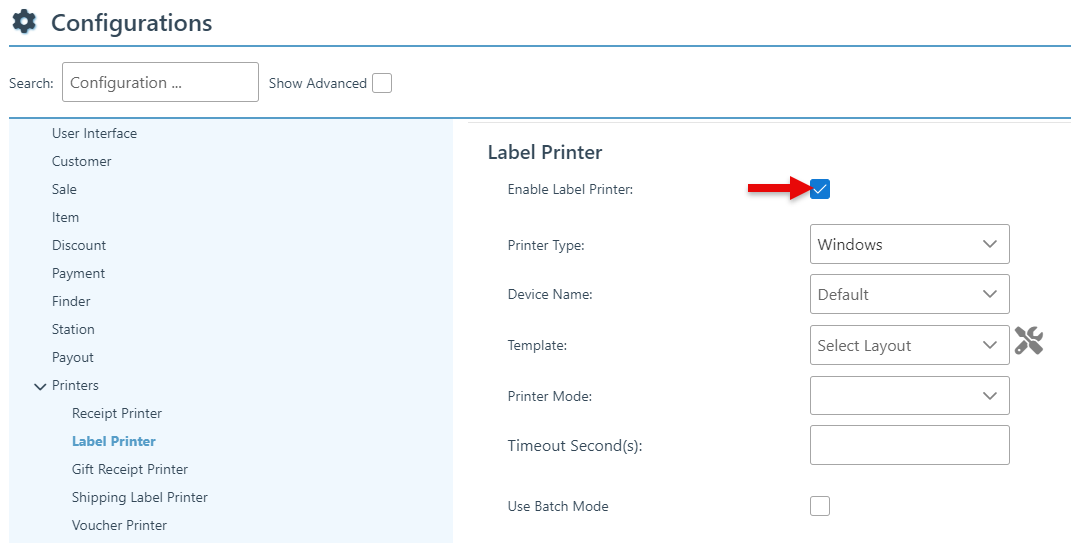Click the Configuration search field
This screenshot has height=543, width=1071.
(160, 82)
